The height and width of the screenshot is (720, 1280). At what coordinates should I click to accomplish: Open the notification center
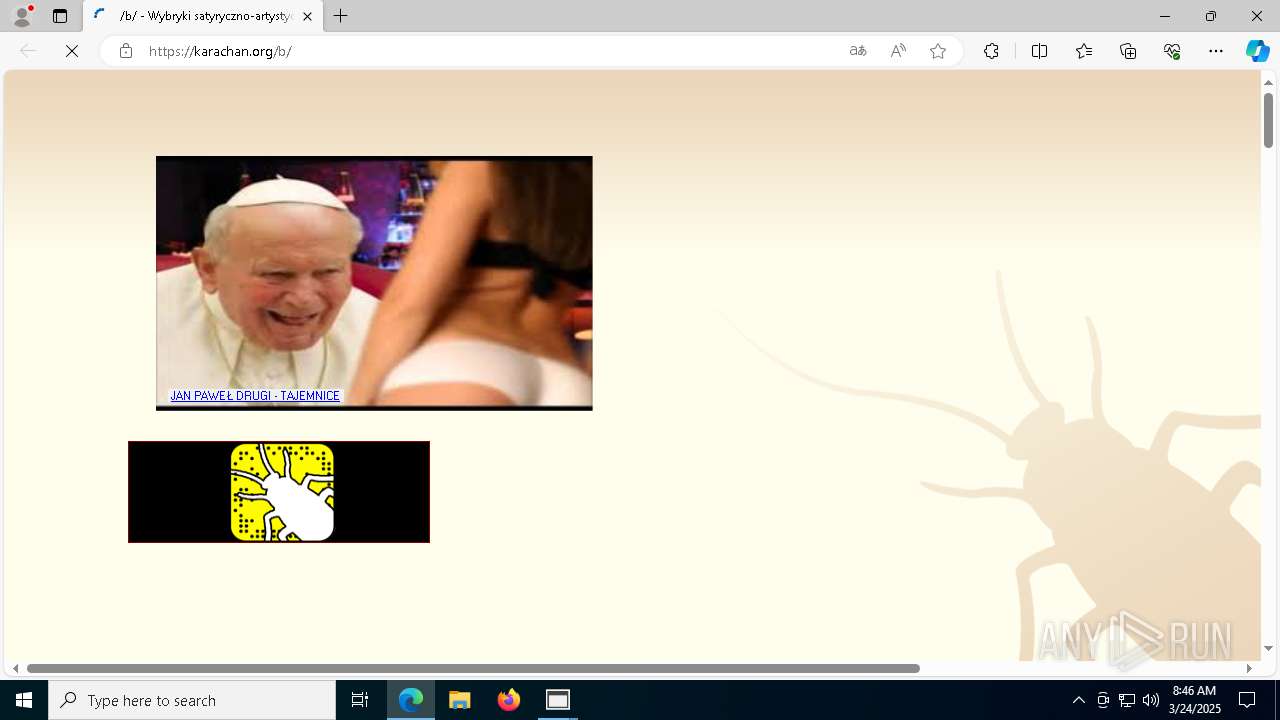[1247, 700]
